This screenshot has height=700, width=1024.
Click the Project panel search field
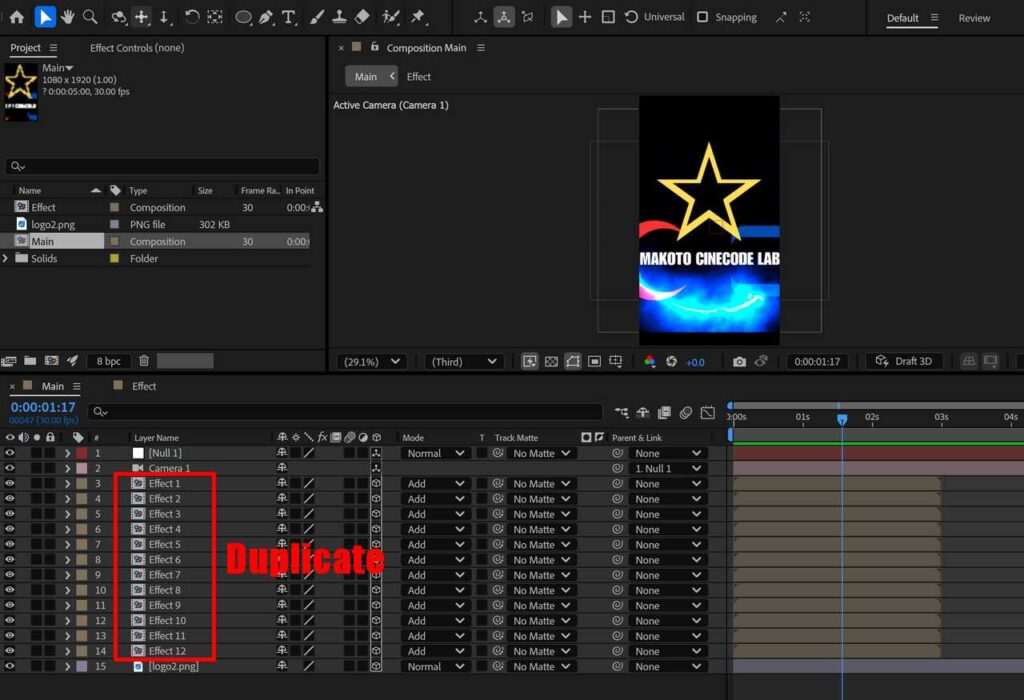(x=162, y=166)
